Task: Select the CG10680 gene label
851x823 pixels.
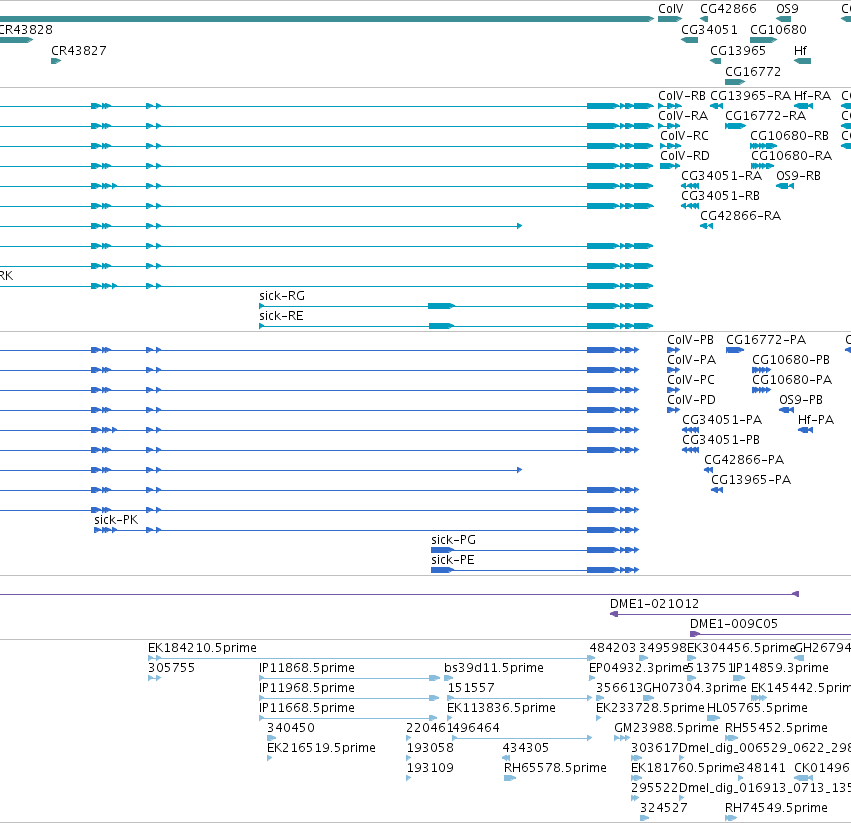Action: tap(778, 30)
